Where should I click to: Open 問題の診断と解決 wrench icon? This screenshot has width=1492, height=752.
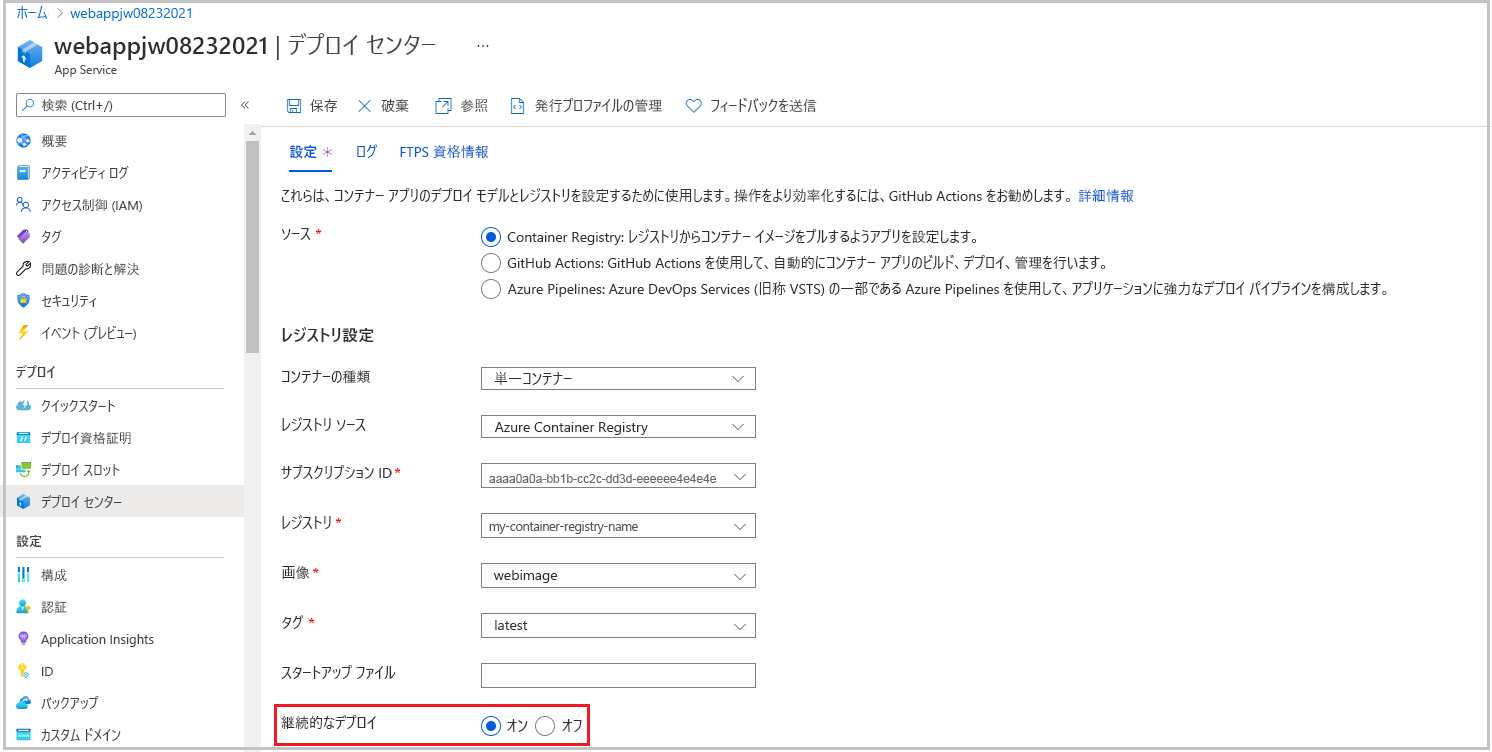[x=24, y=269]
